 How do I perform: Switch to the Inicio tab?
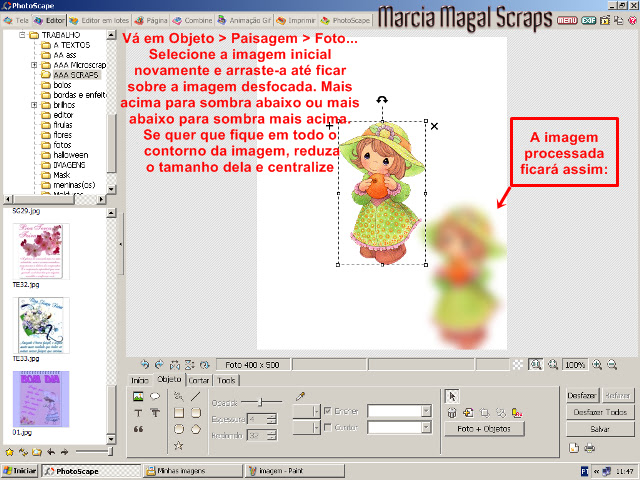[x=139, y=380]
